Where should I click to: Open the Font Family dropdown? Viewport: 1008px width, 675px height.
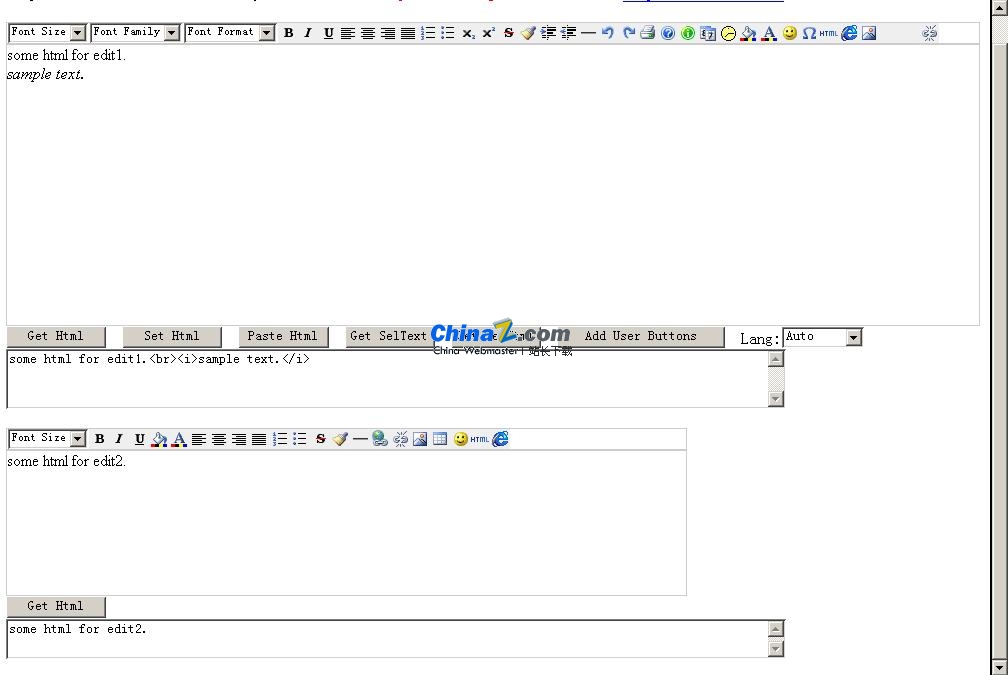click(x=135, y=32)
